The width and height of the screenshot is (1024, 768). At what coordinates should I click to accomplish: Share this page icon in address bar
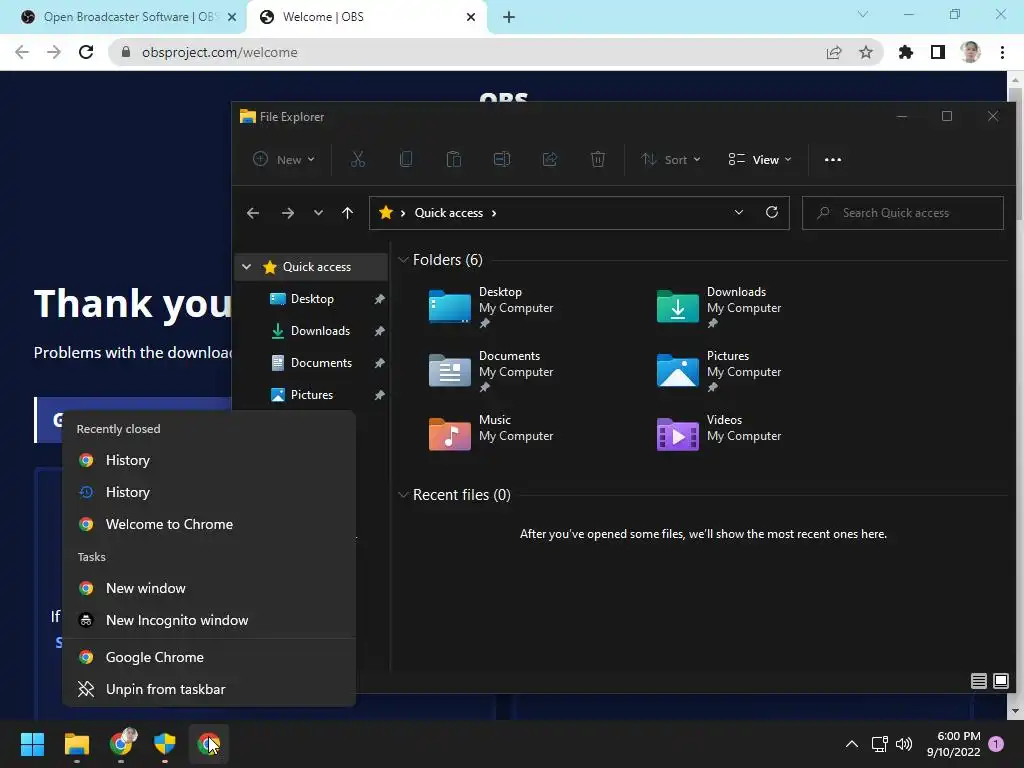(x=834, y=52)
